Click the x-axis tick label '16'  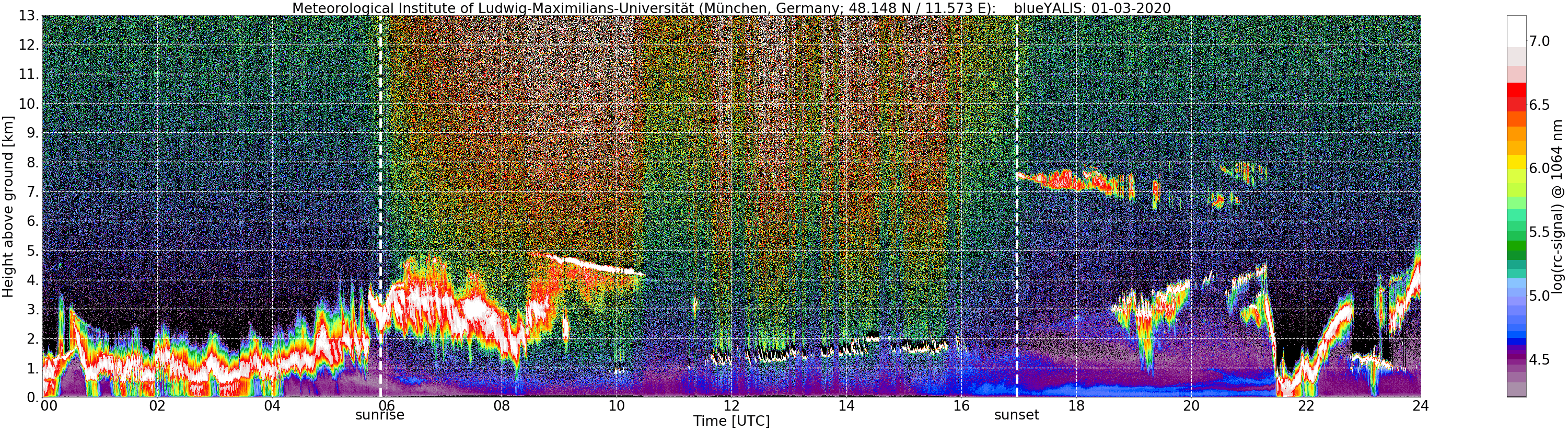click(x=961, y=406)
